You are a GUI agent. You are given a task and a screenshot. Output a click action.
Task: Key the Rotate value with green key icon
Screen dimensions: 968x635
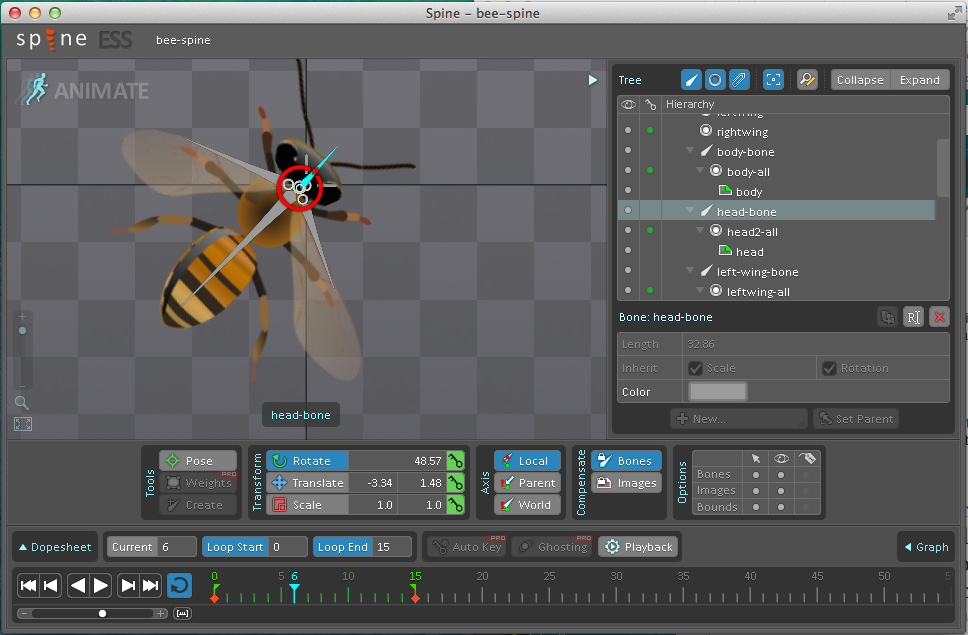pyautogui.click(x=456, y=461)
